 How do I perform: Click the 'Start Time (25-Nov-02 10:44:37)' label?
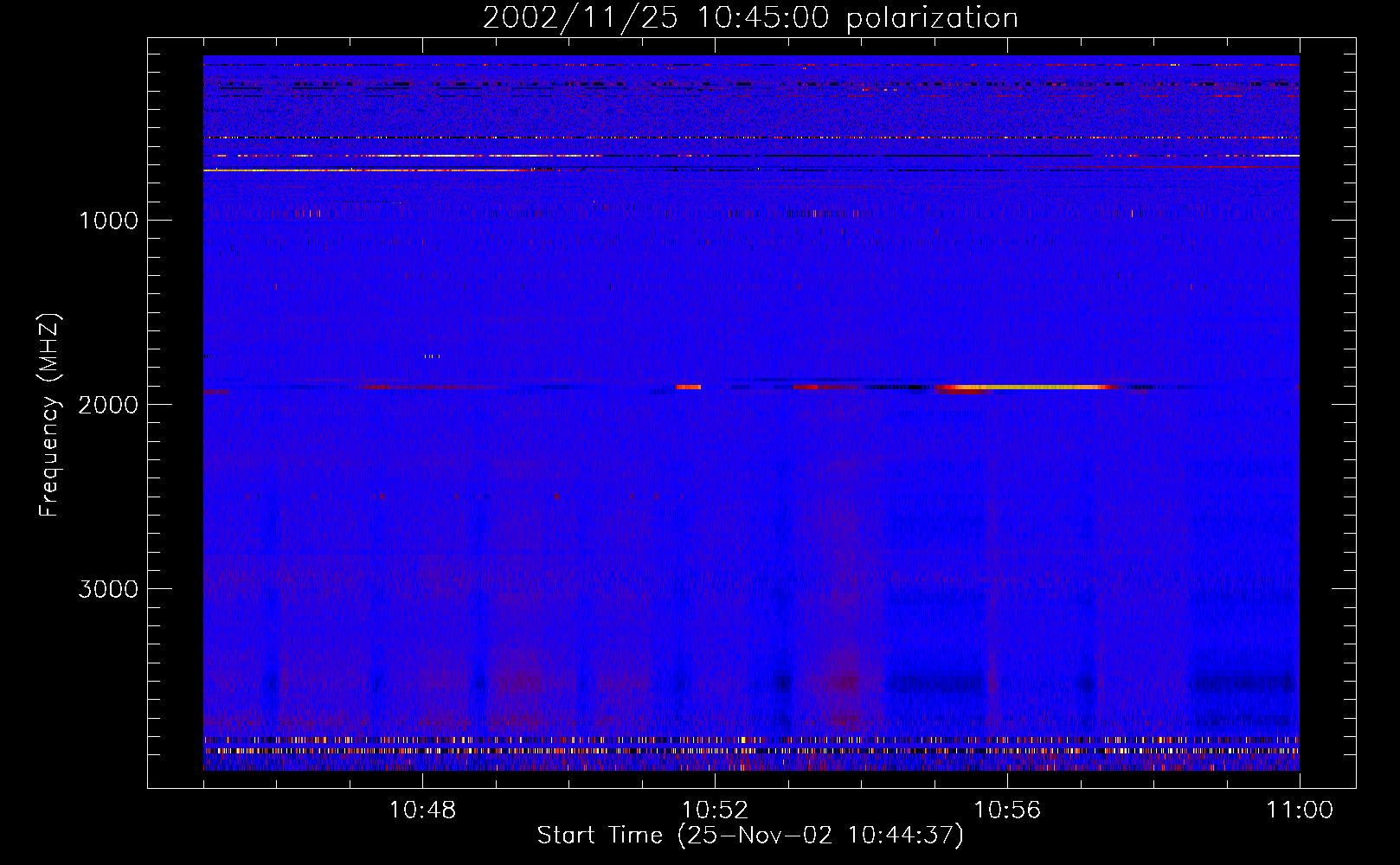750,836
